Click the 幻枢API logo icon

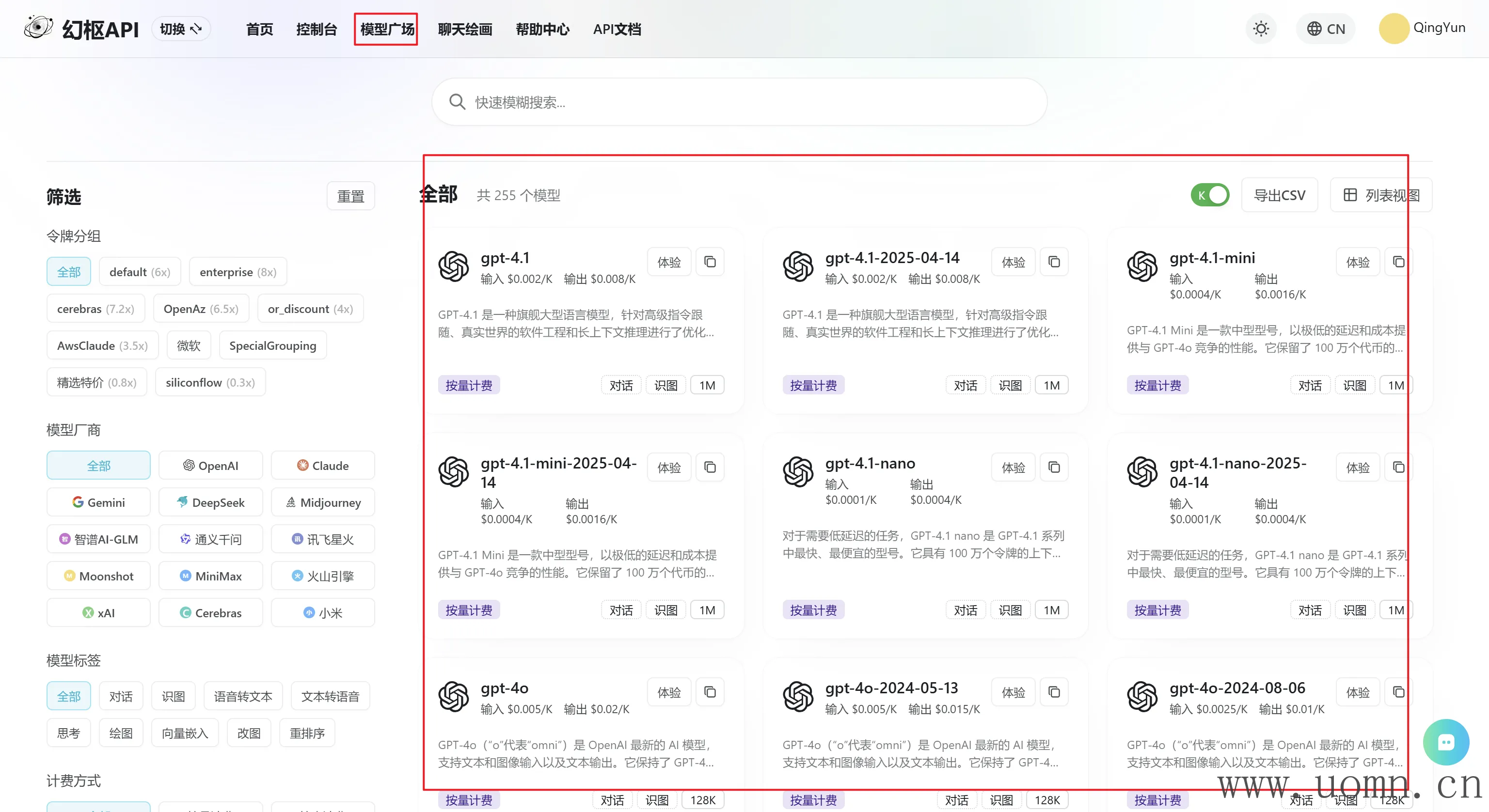point(38,28)
